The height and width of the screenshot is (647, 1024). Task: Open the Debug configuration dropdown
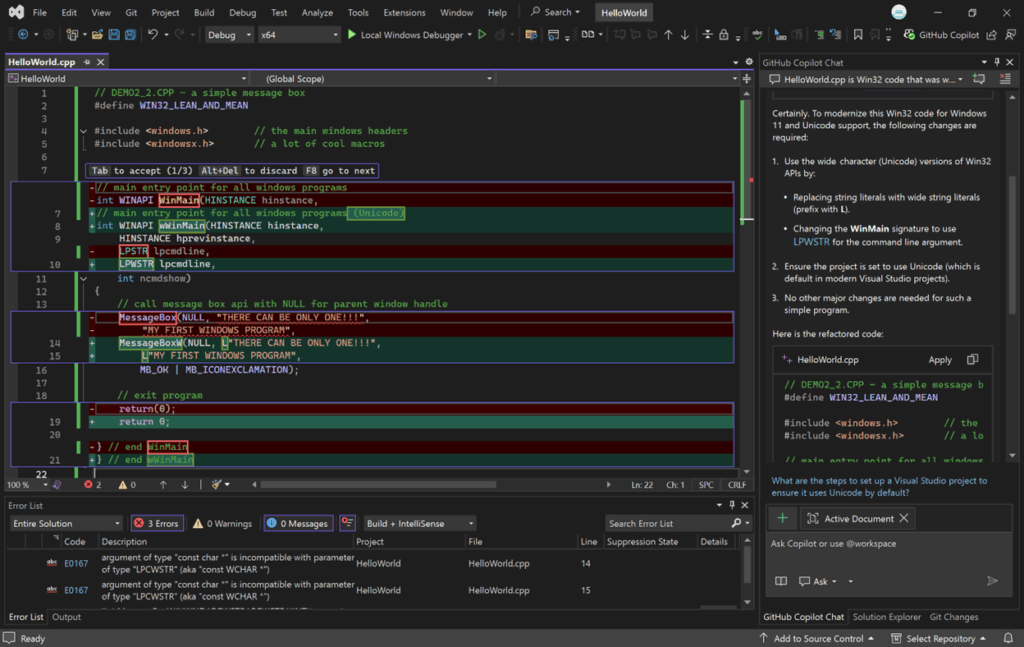click(228, 35)
